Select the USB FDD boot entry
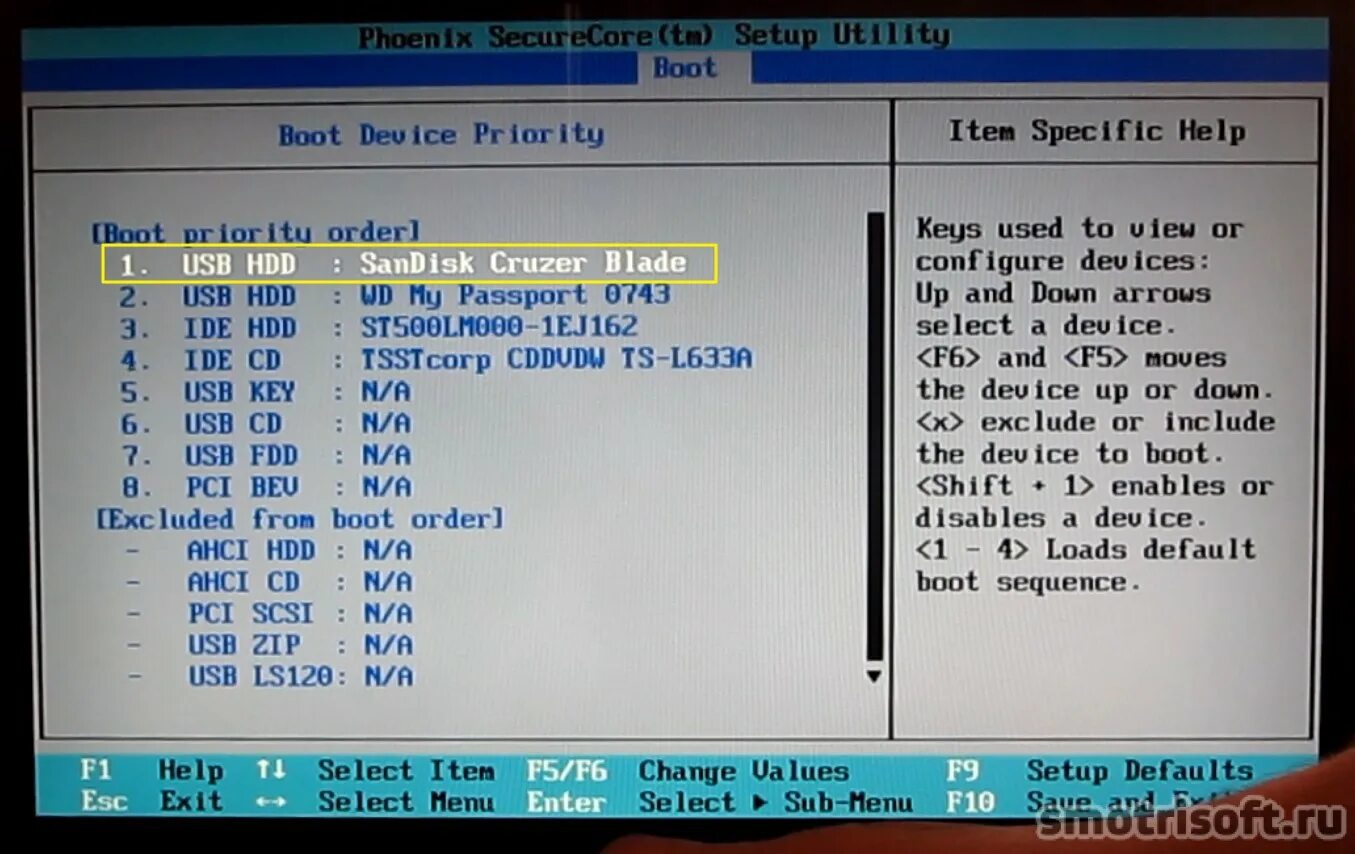The width and height of the screenshot is (1355, 854). 266,456
